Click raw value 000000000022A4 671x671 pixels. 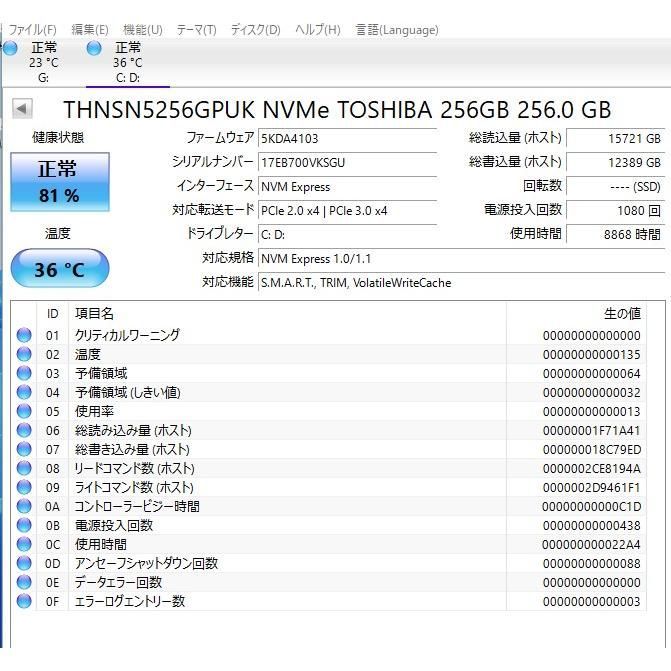coord(591,544)
